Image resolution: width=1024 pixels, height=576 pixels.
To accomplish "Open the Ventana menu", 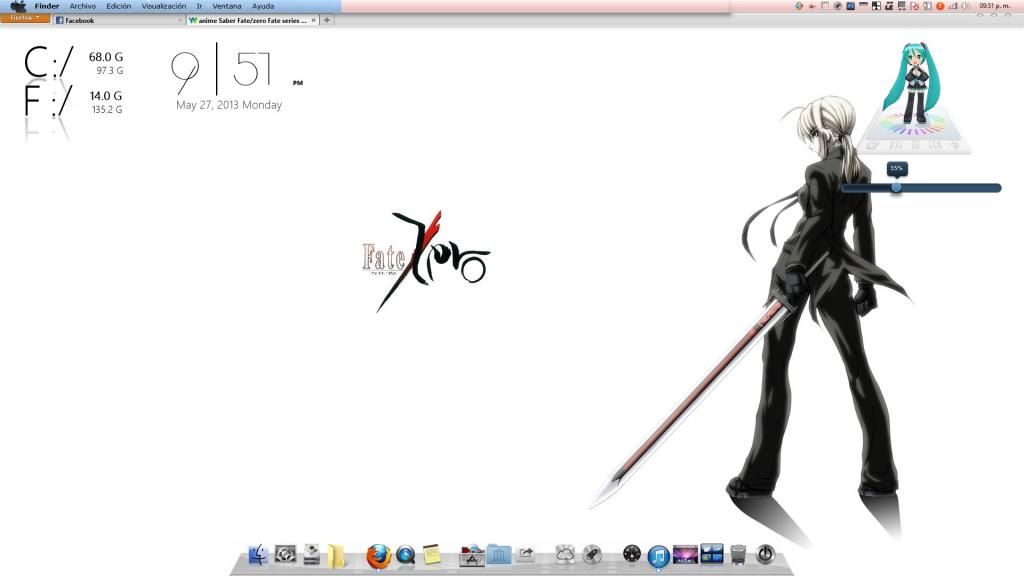I will coord(227,6).
